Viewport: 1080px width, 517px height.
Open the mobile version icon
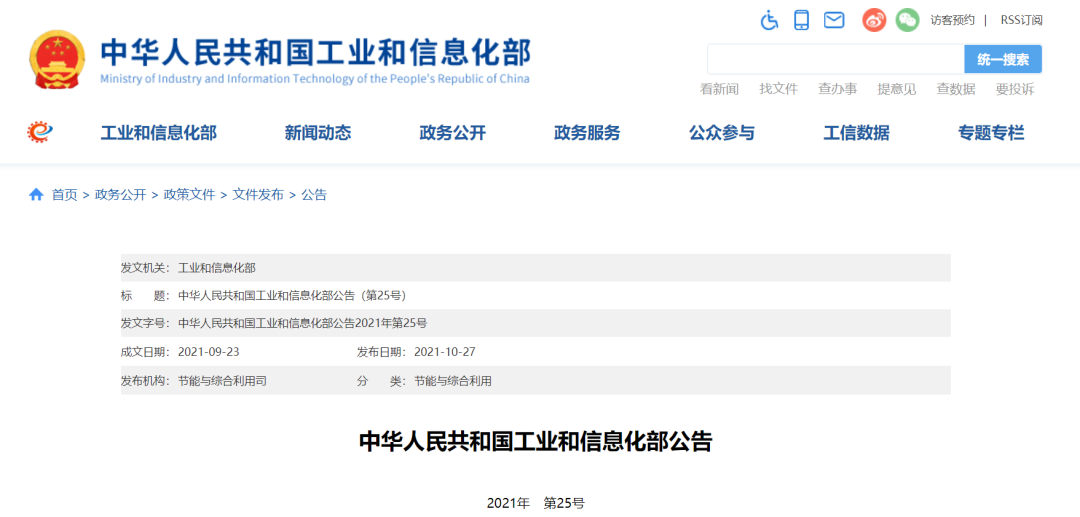click(x=801, y=20)
